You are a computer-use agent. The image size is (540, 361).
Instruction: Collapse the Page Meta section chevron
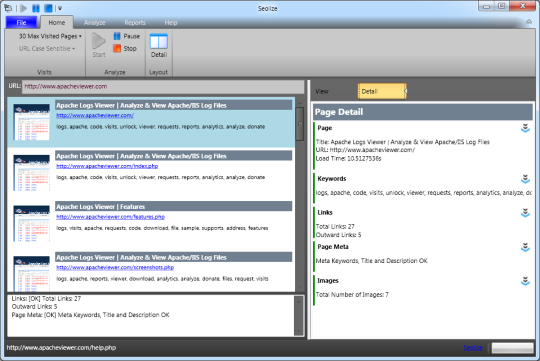point(525,247)
